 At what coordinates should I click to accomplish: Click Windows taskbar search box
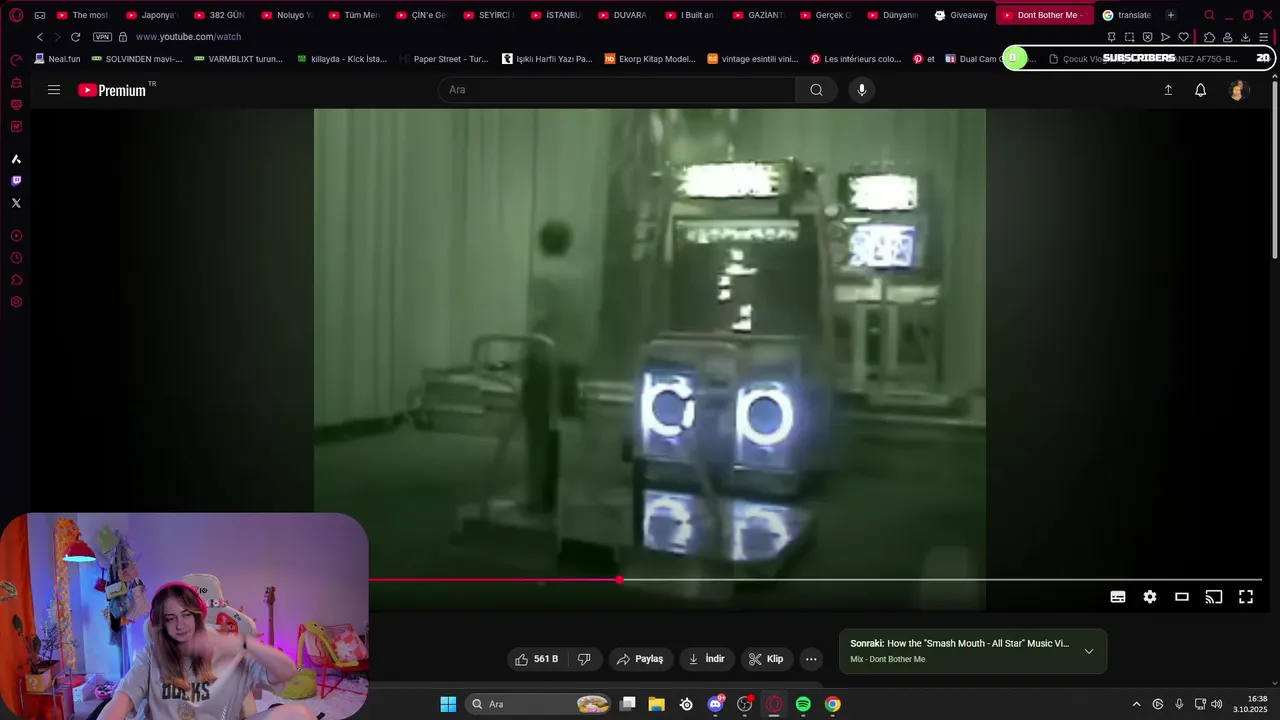(x=540, y=704)
